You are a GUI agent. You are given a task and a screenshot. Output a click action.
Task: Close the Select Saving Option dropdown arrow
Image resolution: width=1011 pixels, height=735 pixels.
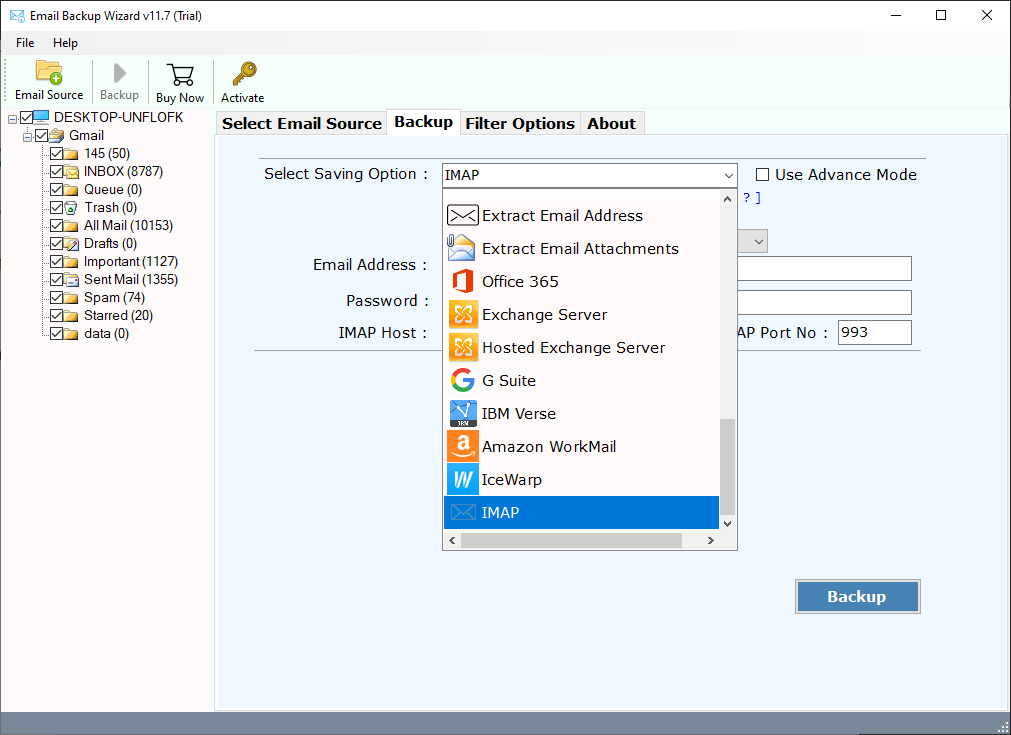728,175
